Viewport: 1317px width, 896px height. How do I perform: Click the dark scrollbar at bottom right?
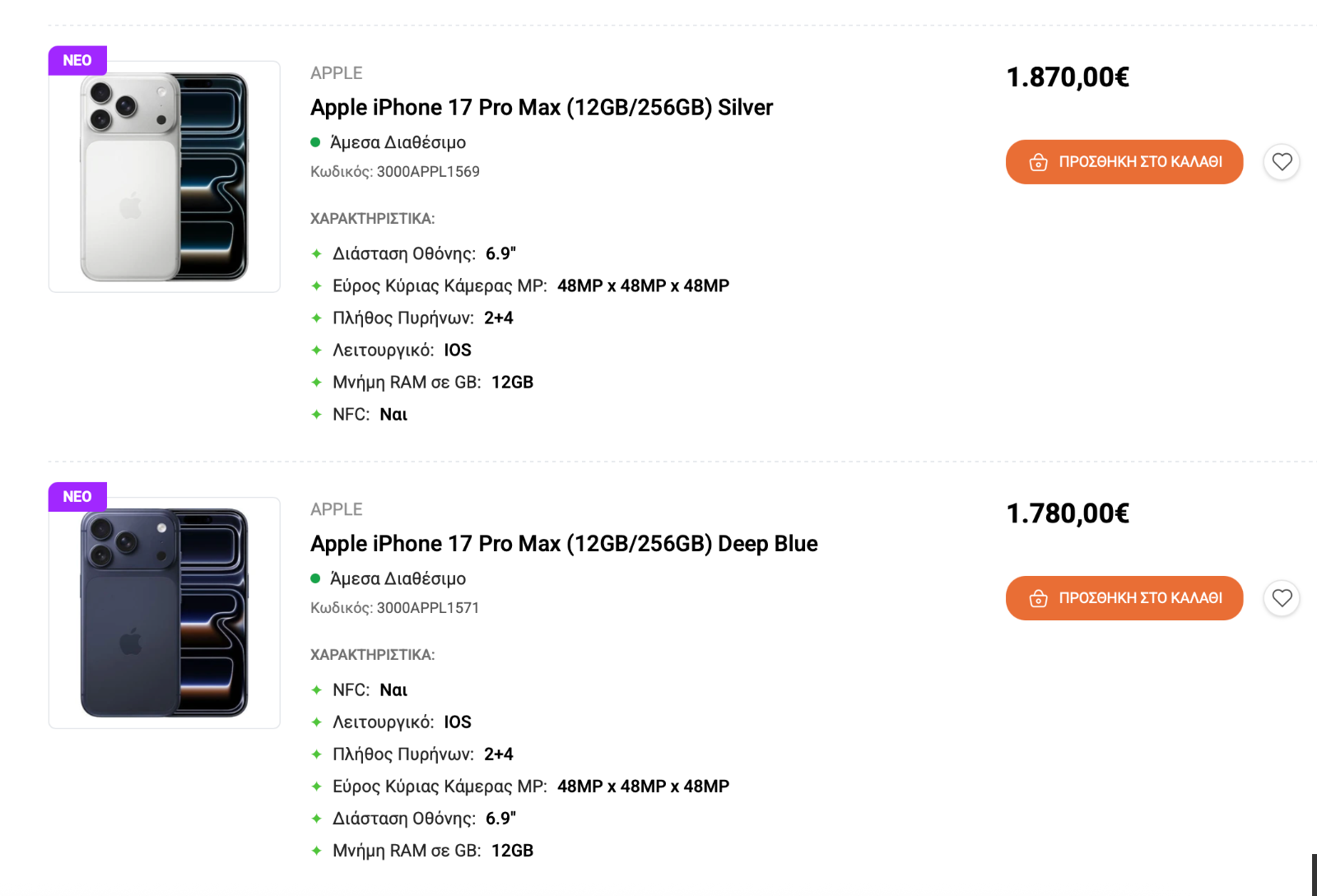[1314, 875]
